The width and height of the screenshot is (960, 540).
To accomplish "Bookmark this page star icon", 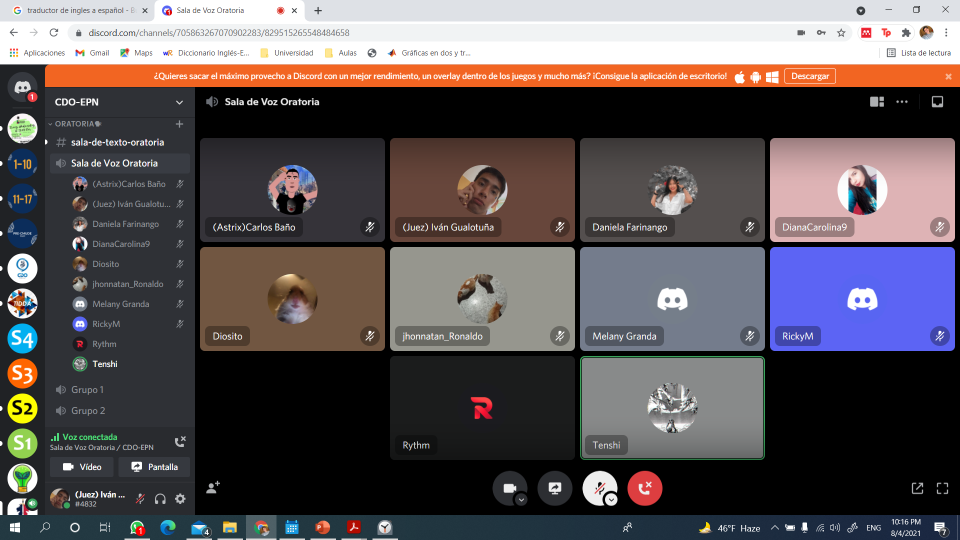I will point(841,32).
